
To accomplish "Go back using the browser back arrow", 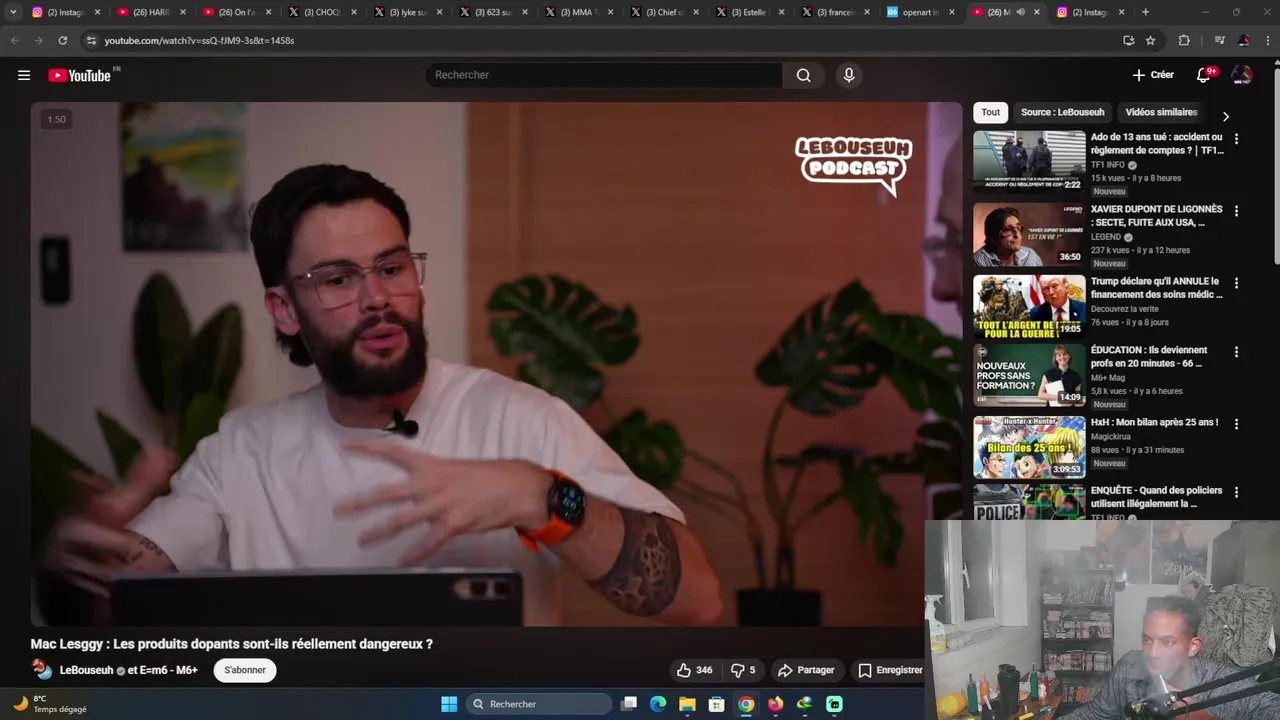I will (x=14, y=40).
